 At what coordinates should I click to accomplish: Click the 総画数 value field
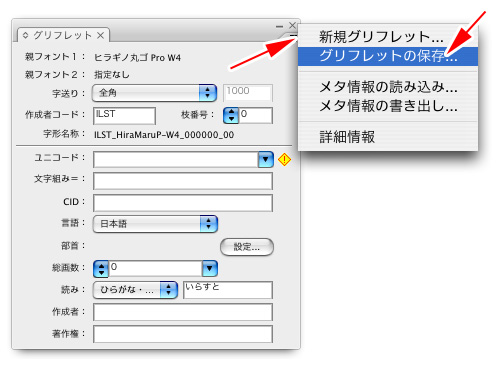(x=156, y=268)
